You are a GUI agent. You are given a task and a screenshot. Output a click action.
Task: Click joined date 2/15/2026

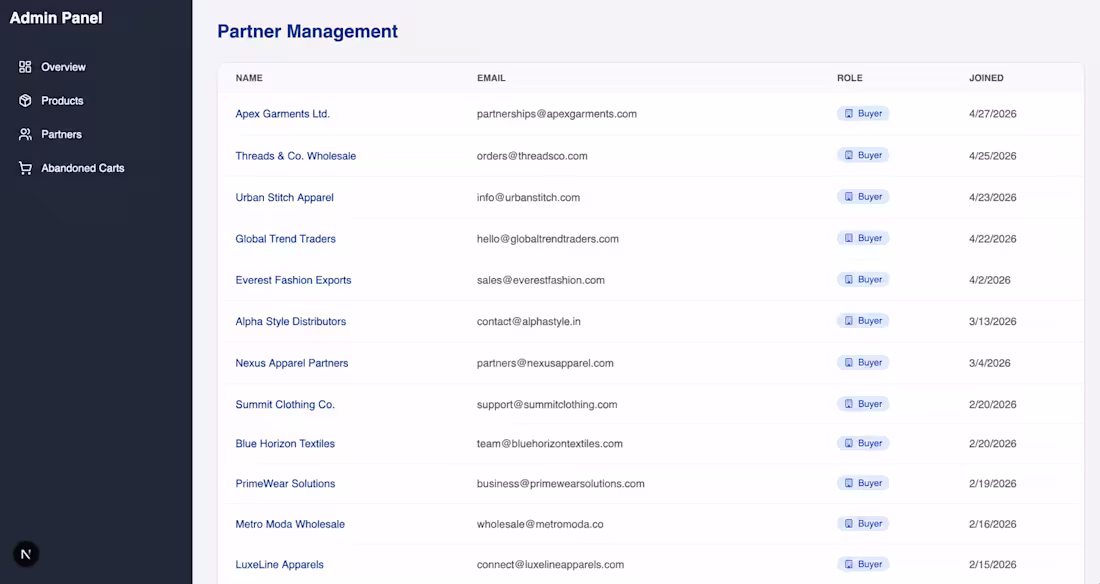[993, 564]
